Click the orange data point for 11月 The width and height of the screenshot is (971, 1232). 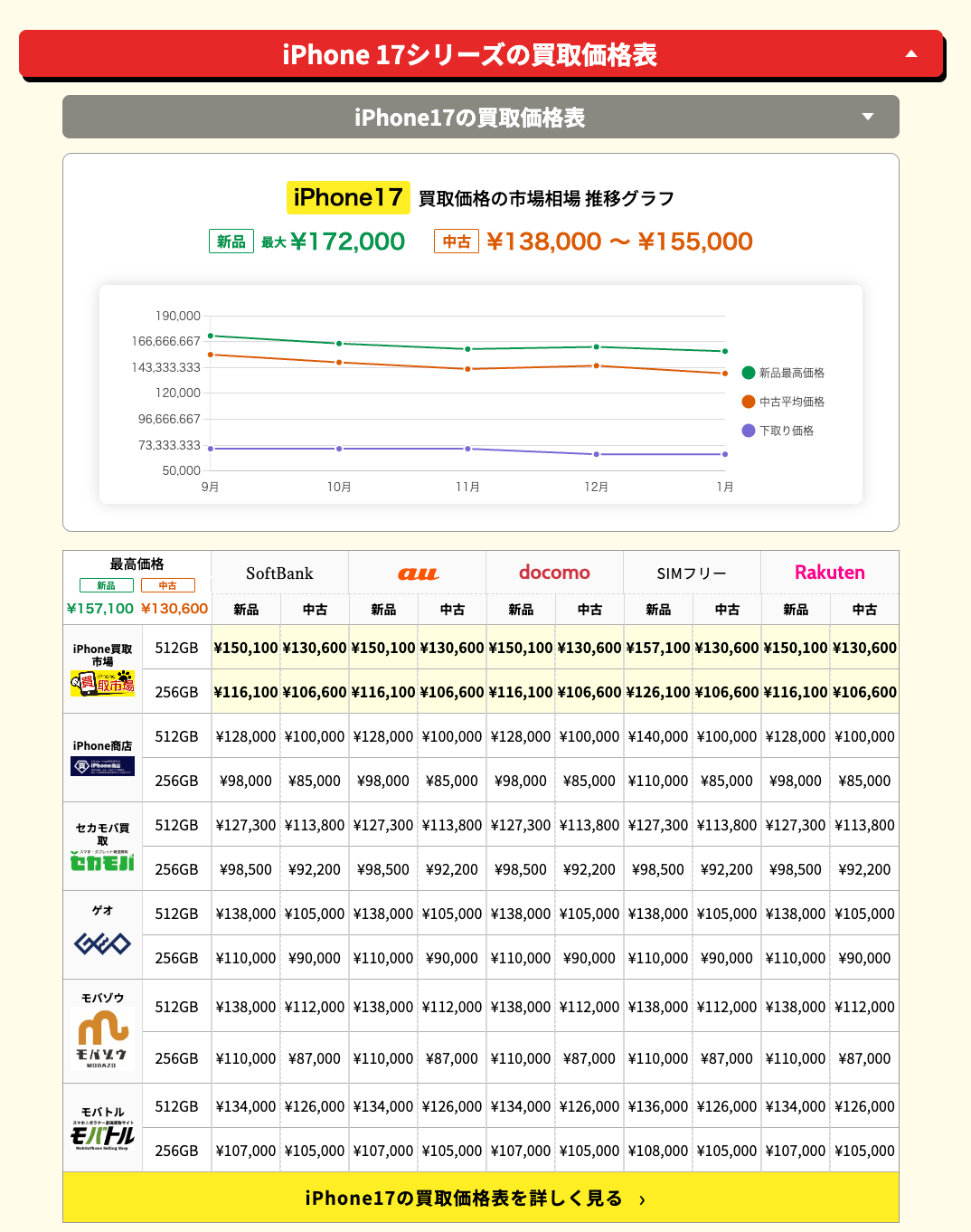point(467,369)
